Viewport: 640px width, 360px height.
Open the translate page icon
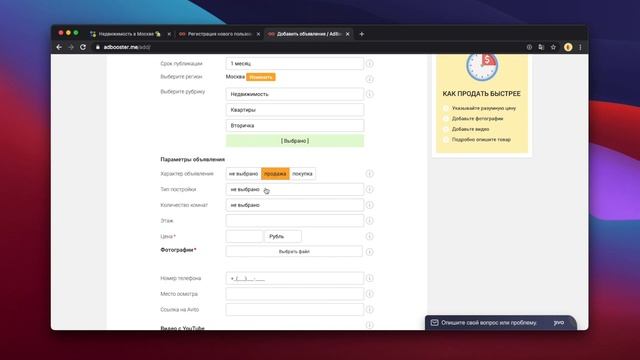(x=541, y=47)
